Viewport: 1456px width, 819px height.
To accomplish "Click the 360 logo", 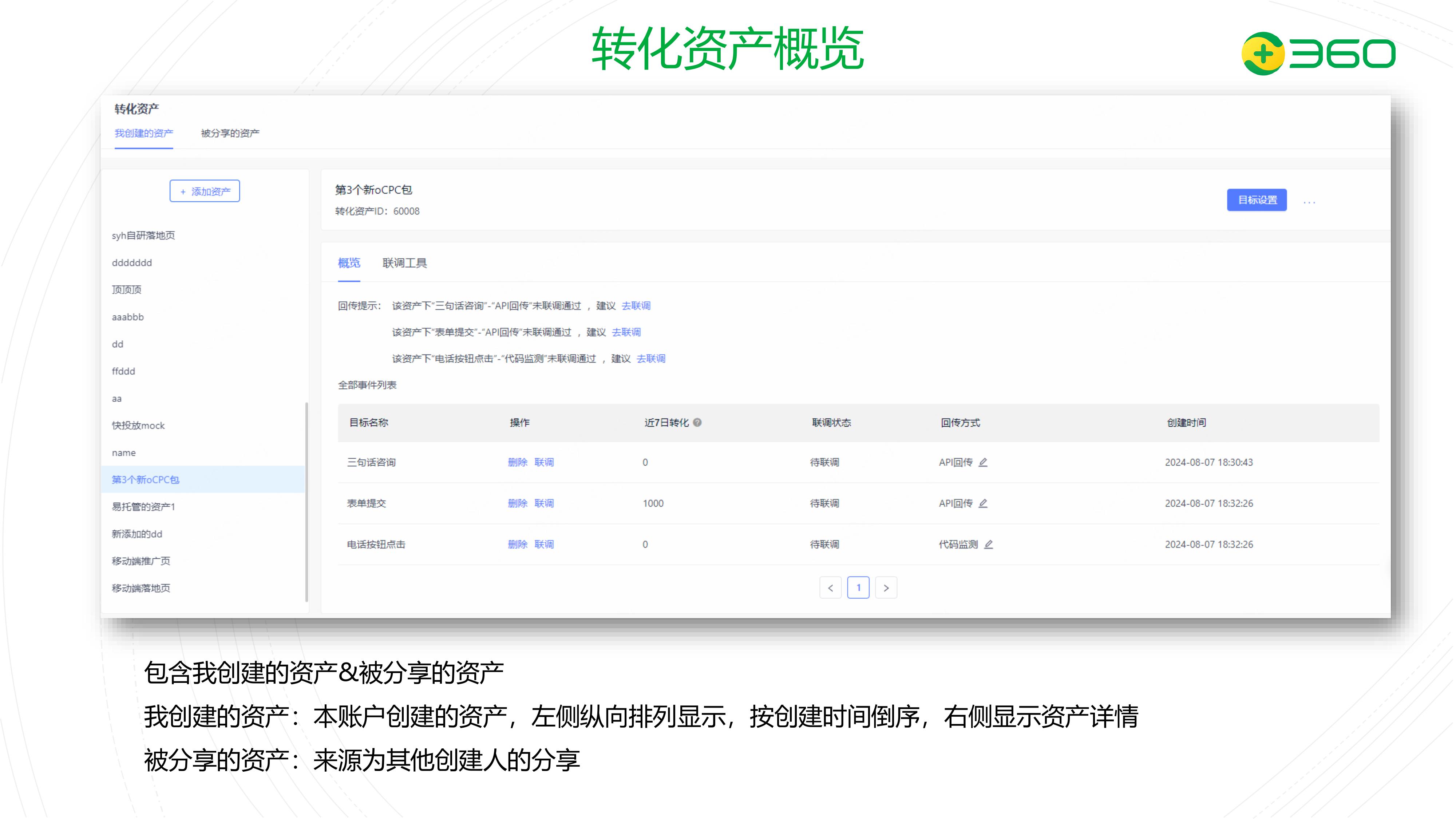I will pos(1318,54).
